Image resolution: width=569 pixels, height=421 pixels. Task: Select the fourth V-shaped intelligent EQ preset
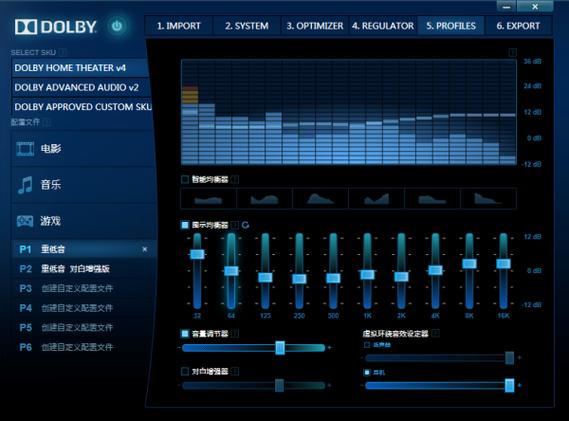pos(376,199)
